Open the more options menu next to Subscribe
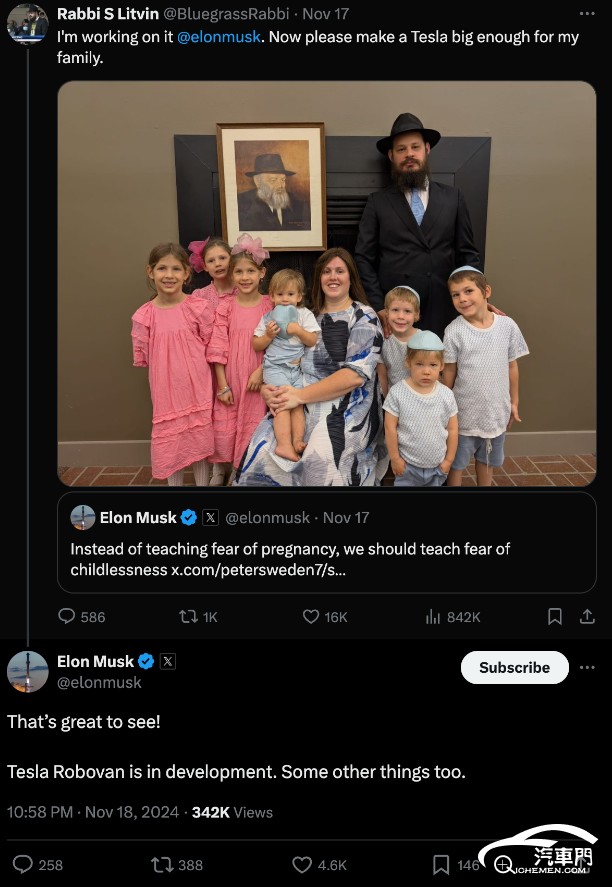The width and height of the screenshot is (612, 887). point(587,668)
